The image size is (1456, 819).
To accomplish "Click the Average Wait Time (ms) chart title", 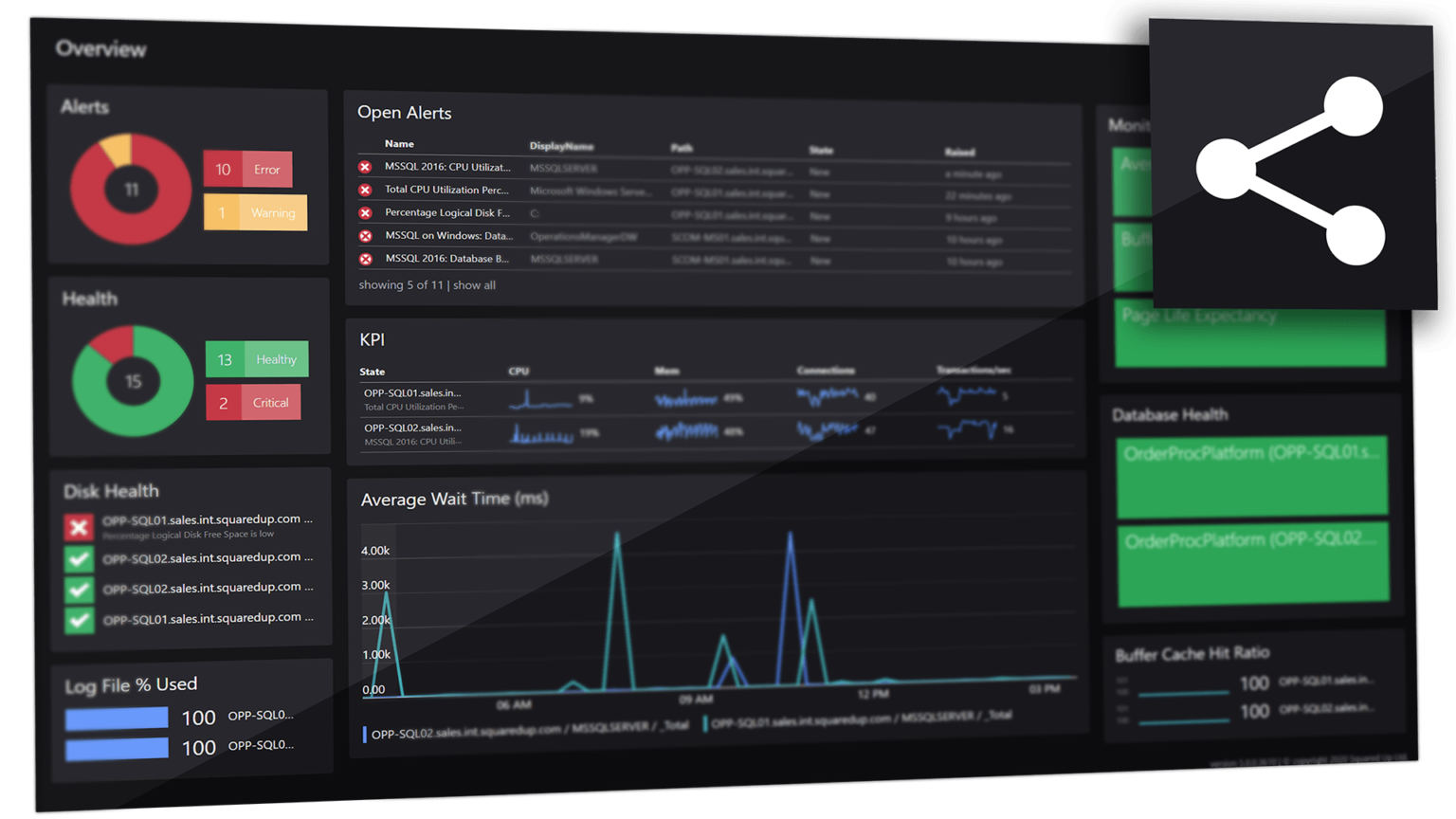I will (x=454, y=499).
